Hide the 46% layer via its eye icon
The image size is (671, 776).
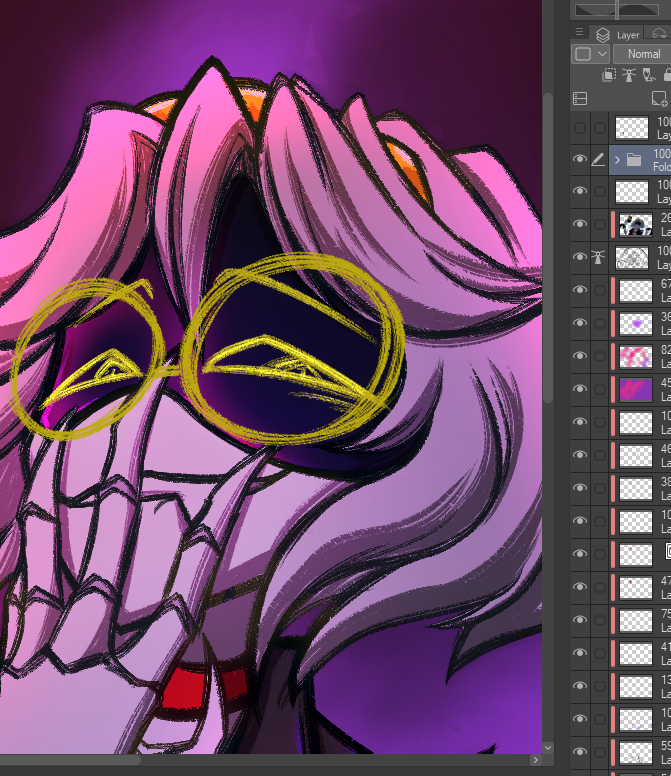coord(579,455)
